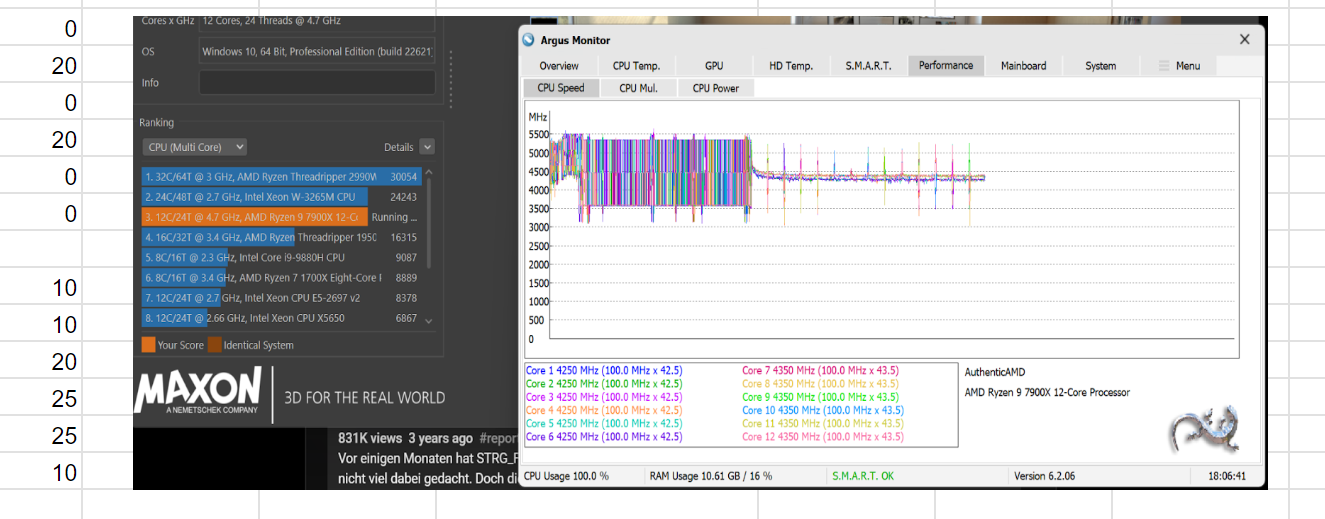Click the AuthenticAMD vendor label
This screenshot has height=519, width=1325.
click(995, 372)
